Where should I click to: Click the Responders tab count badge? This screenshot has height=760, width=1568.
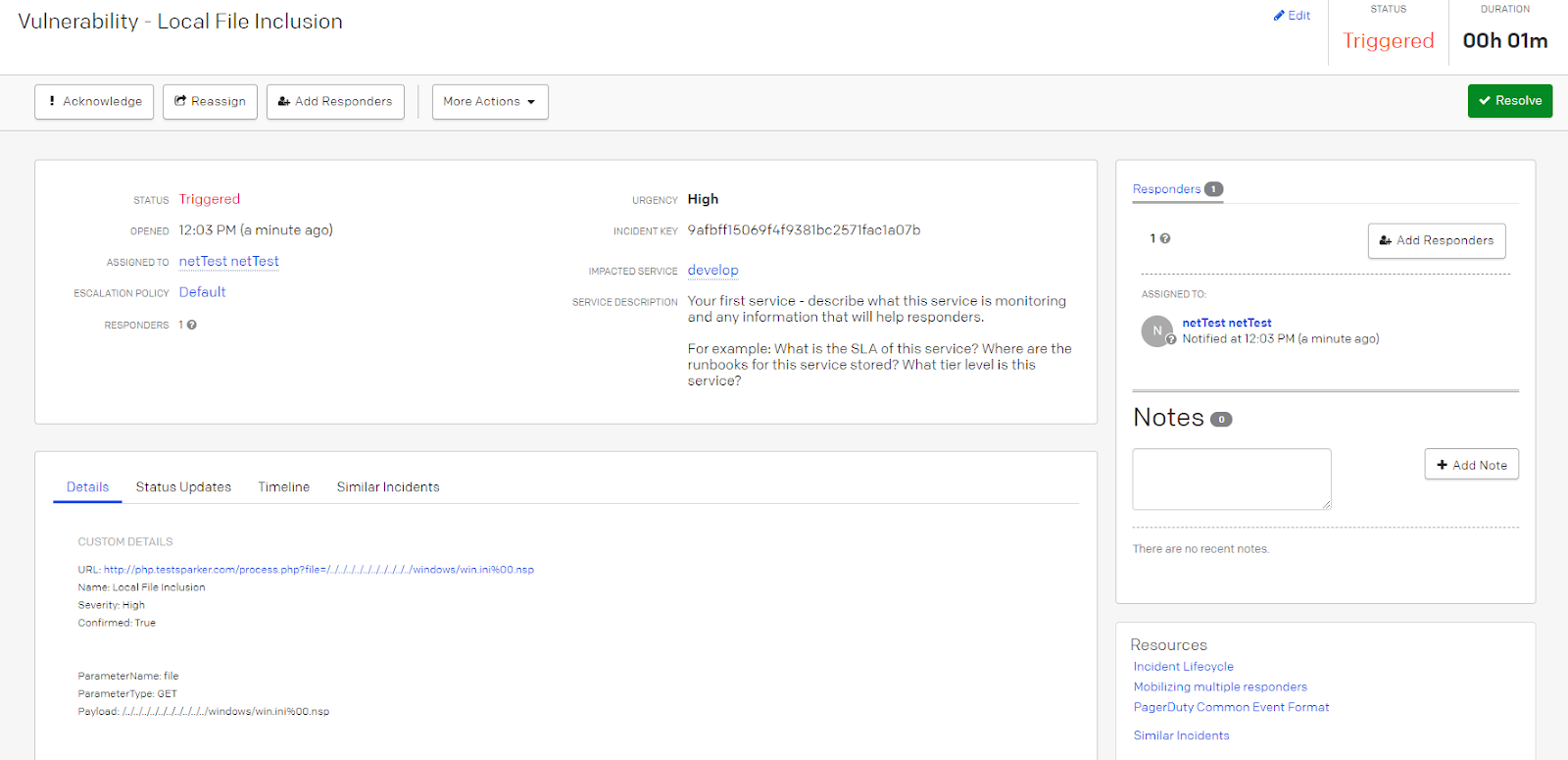1213,189
